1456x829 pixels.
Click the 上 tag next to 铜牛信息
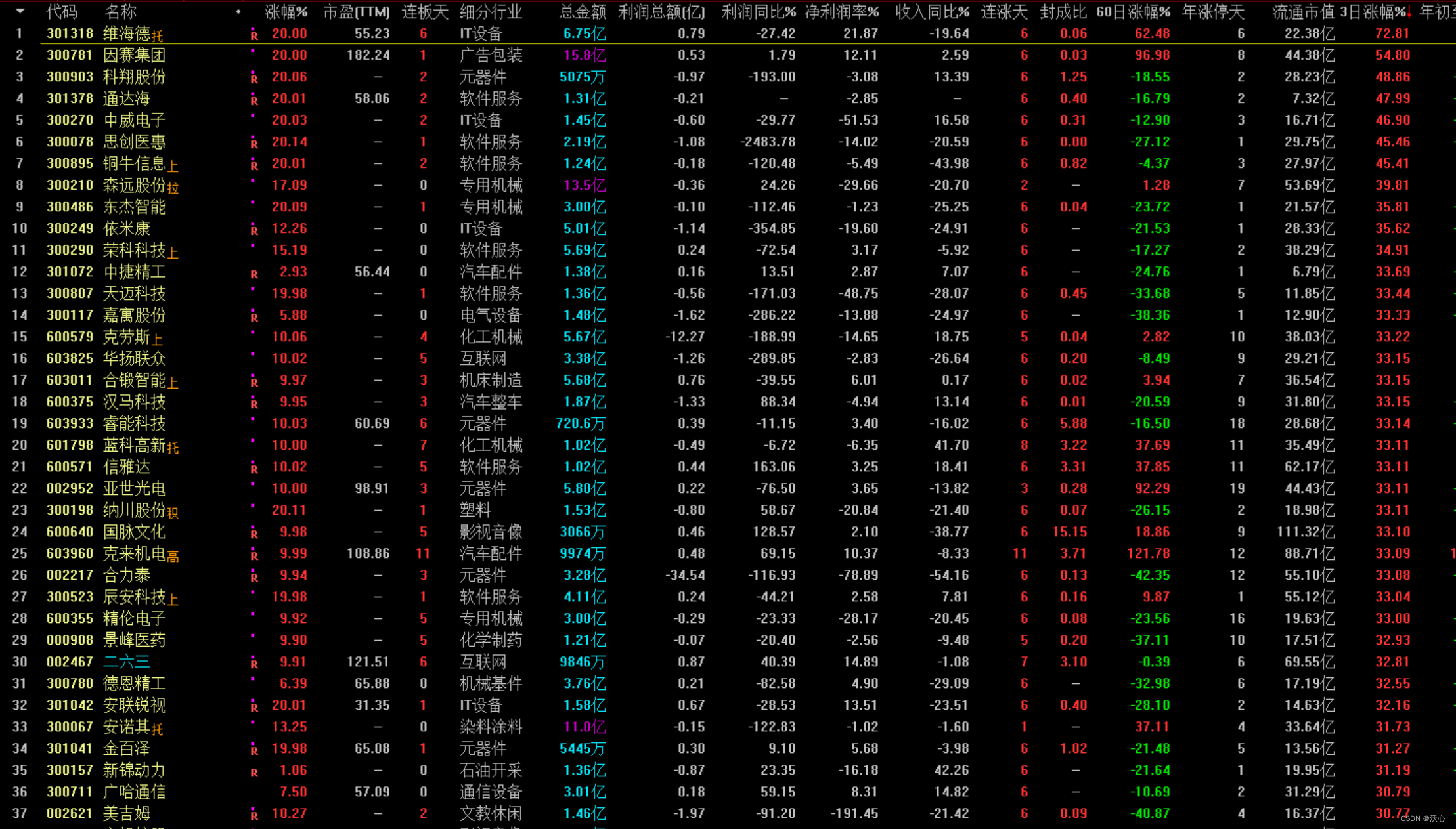pos(173,166)
